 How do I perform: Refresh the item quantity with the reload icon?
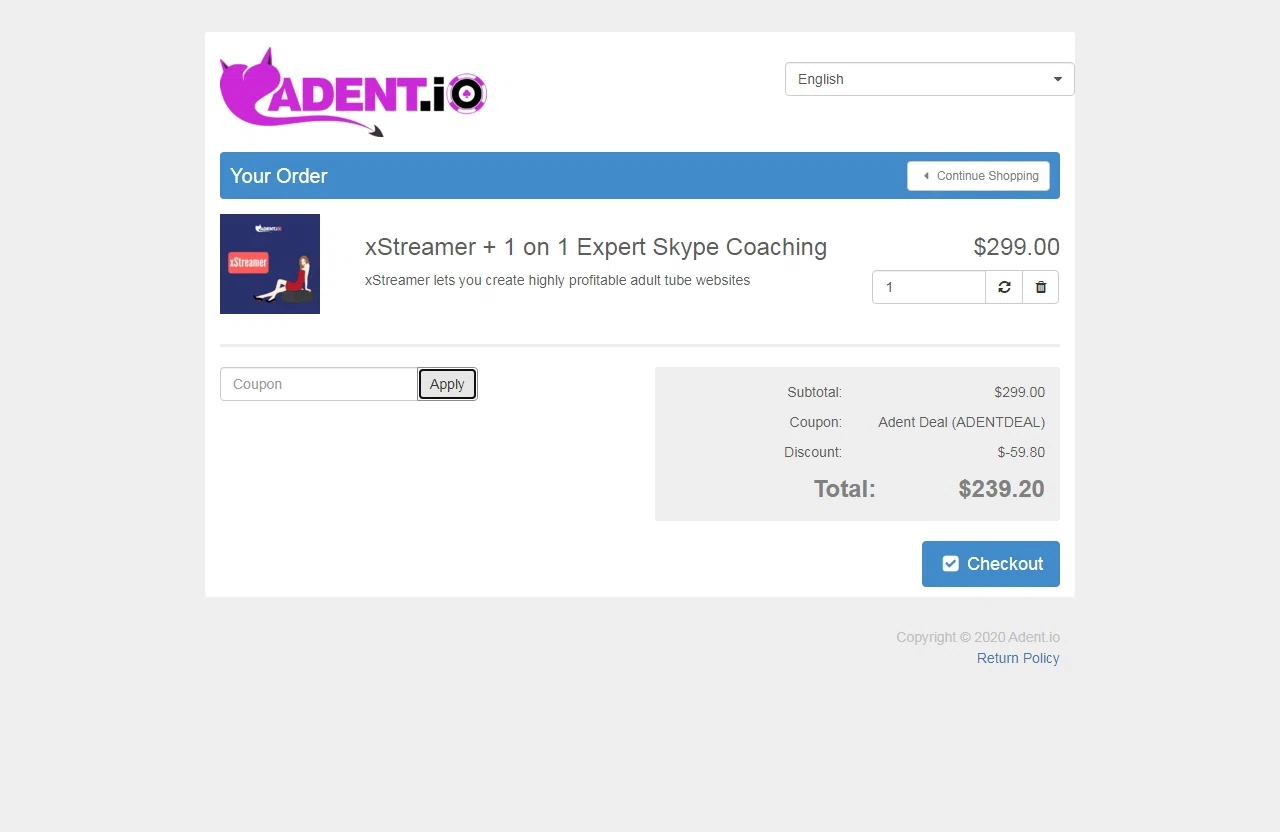[1004, 287]
